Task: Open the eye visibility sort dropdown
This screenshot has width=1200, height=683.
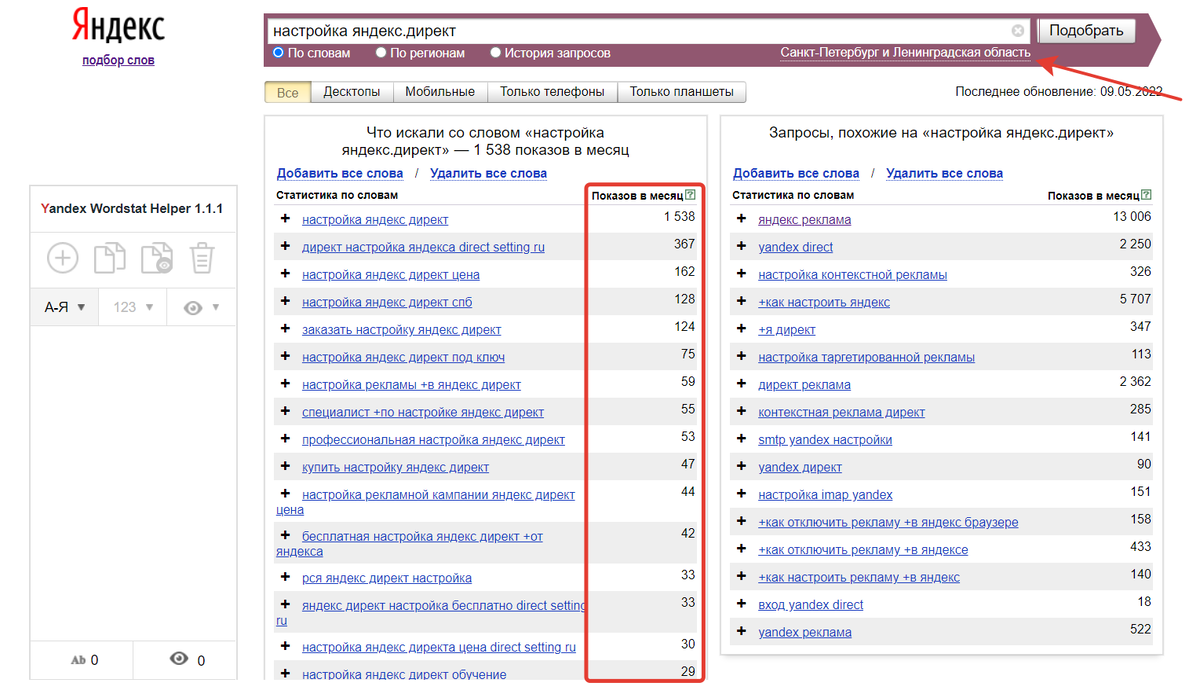Action: click(x=201, y=307)
